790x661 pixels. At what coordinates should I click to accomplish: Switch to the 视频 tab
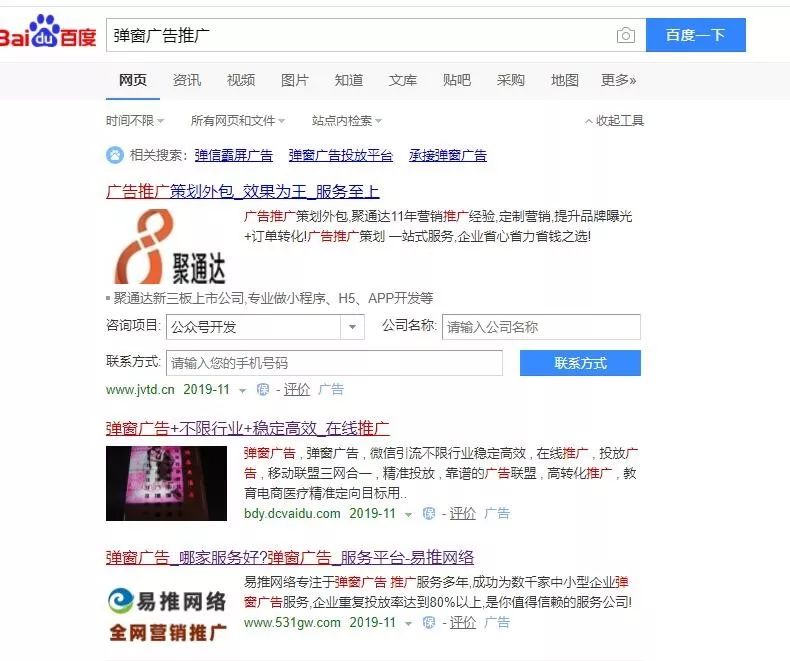[x=241, y=80]
